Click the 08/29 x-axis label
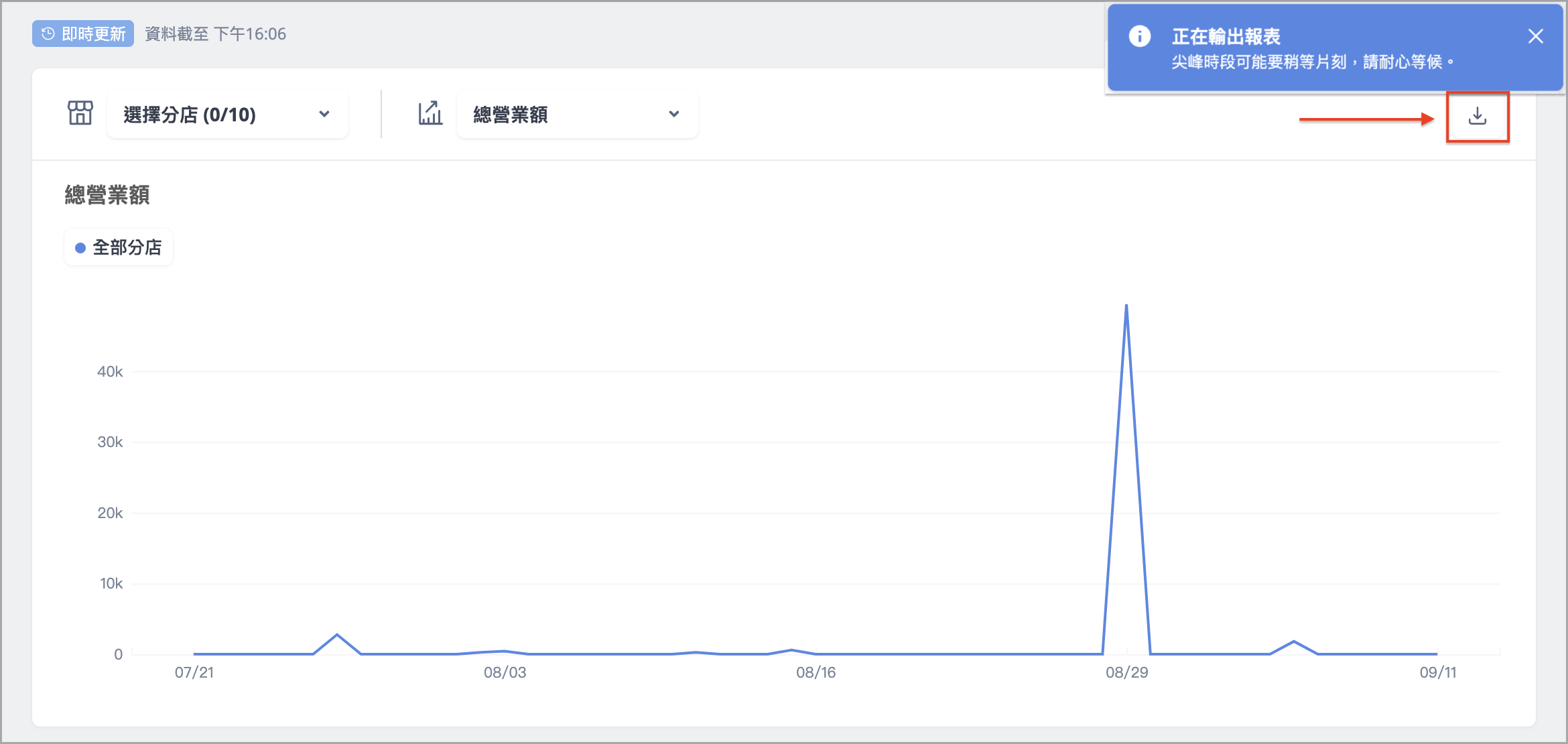 (1127, 672)
